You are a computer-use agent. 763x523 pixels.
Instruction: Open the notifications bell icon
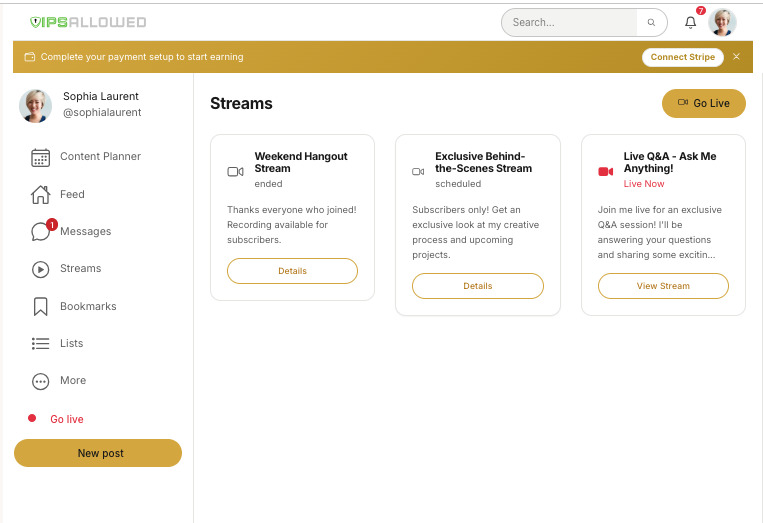(x=690, y=23)
